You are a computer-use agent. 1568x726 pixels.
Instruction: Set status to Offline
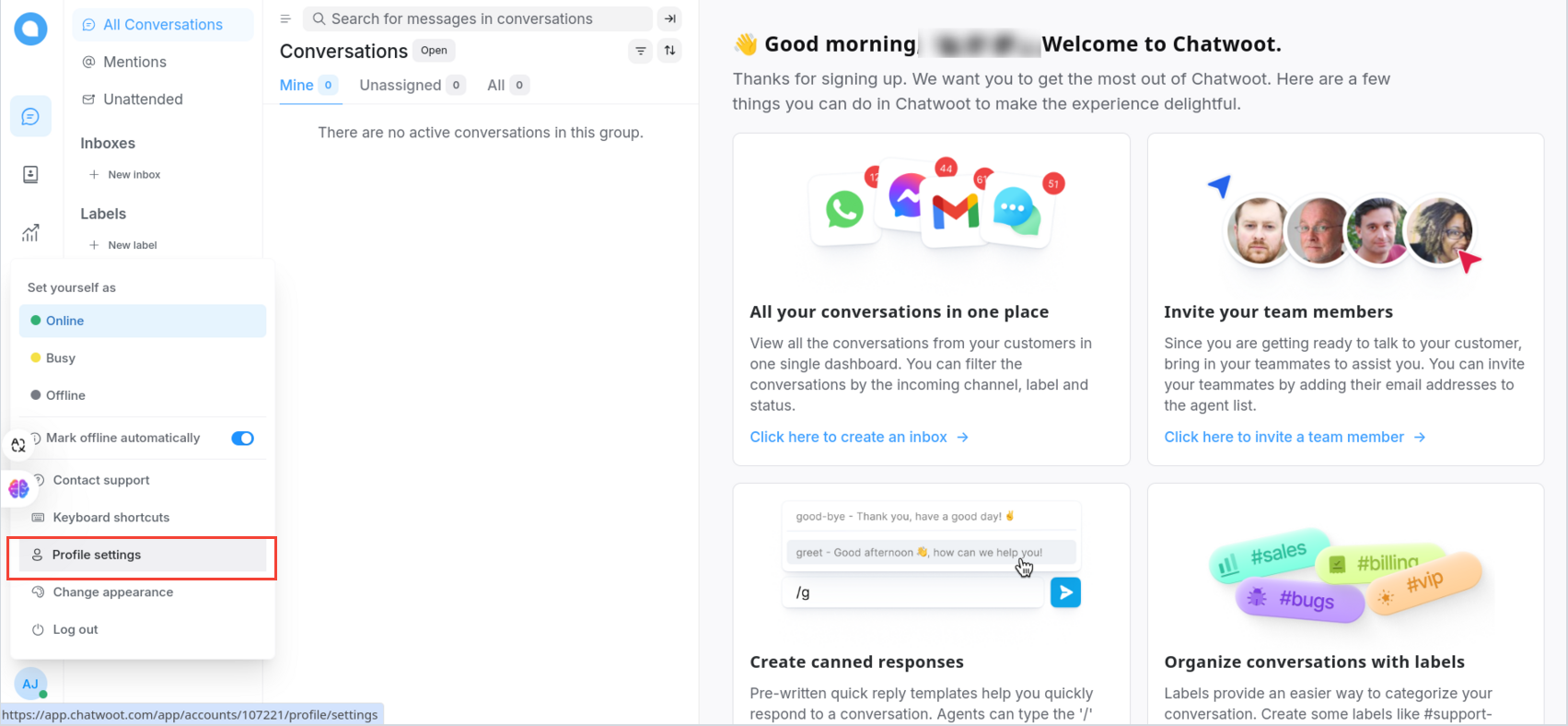click(143, 395)
